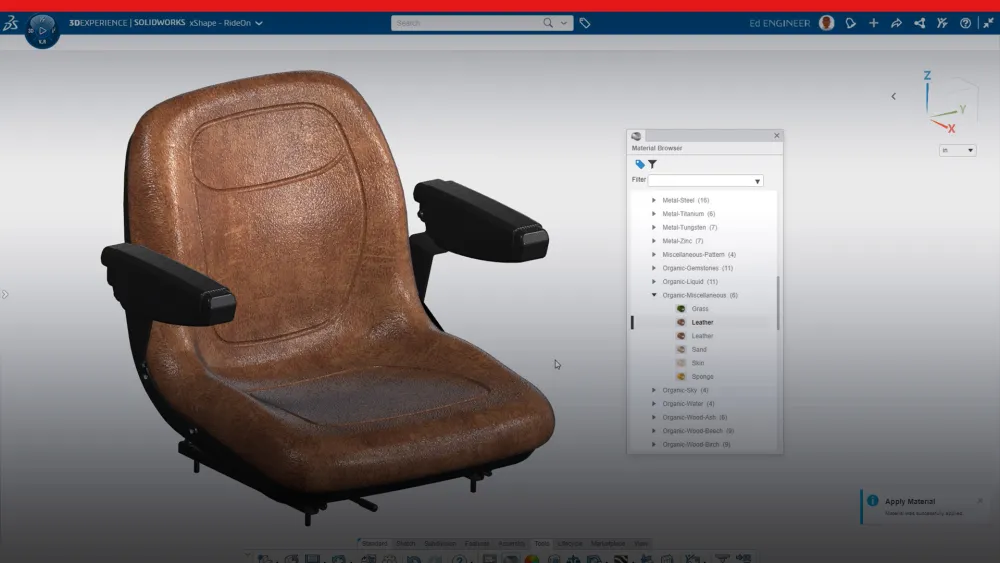Switch to the View tab
The height and width of the screenshot is (563, 1000).
(x=641, y=544)
